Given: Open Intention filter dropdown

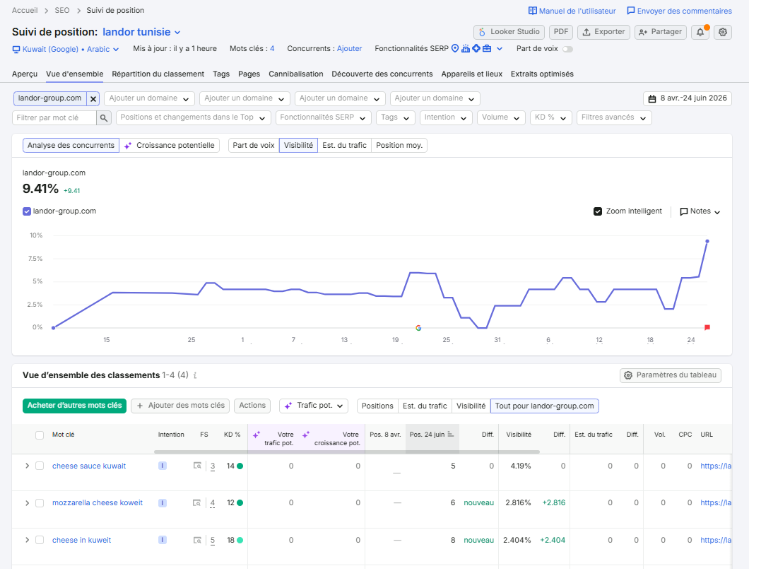Looking at the screenshot, I should [445, 117].
